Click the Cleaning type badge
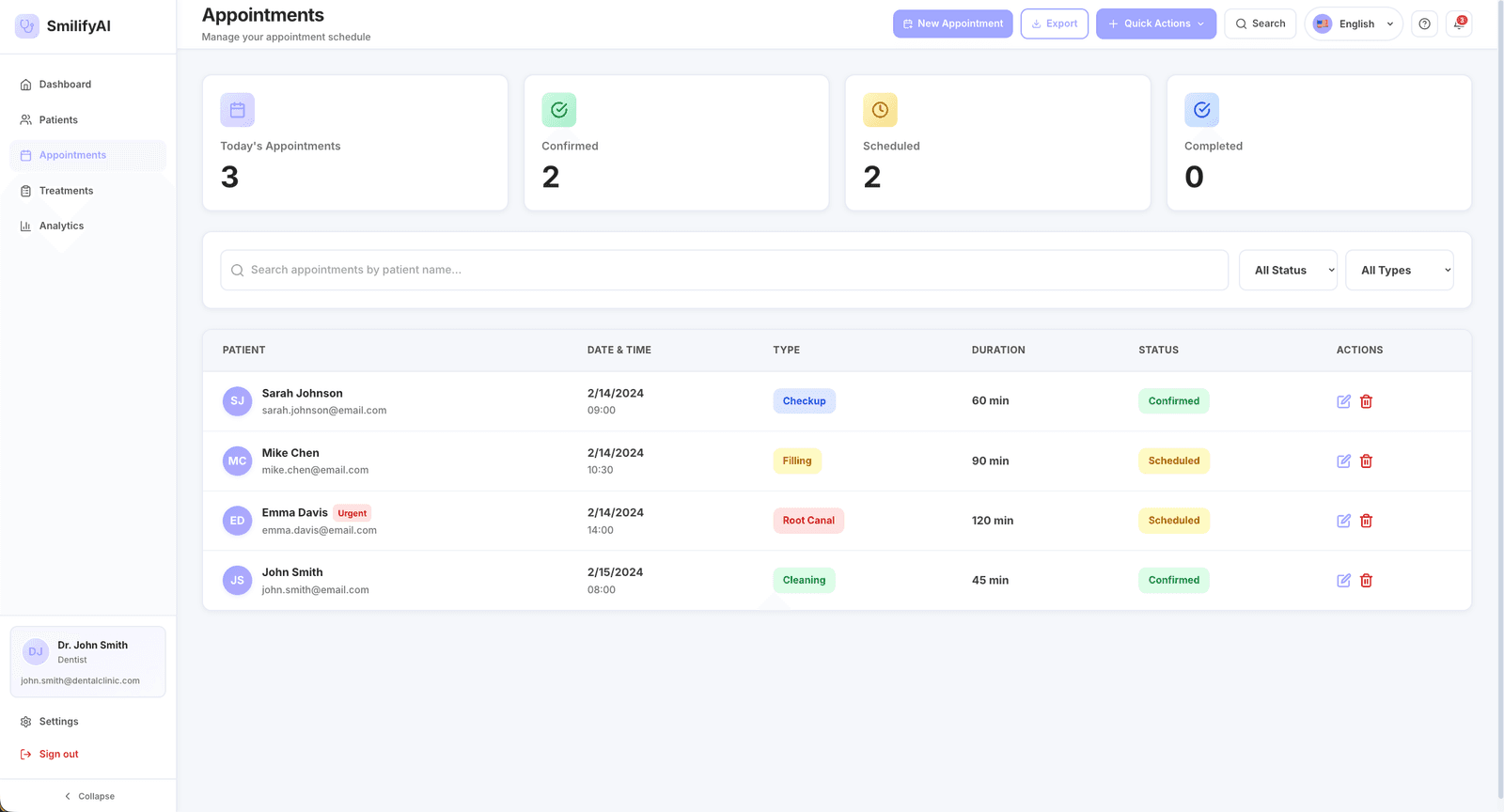Screen dimensions: 1504x812 [804, 581]
